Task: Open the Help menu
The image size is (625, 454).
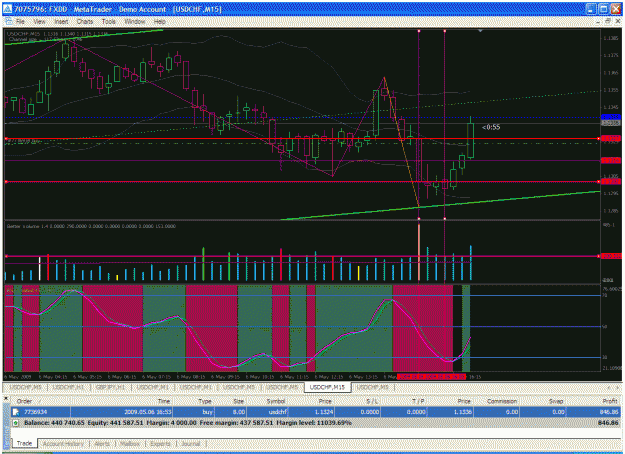Action: (x=159, y=22)
